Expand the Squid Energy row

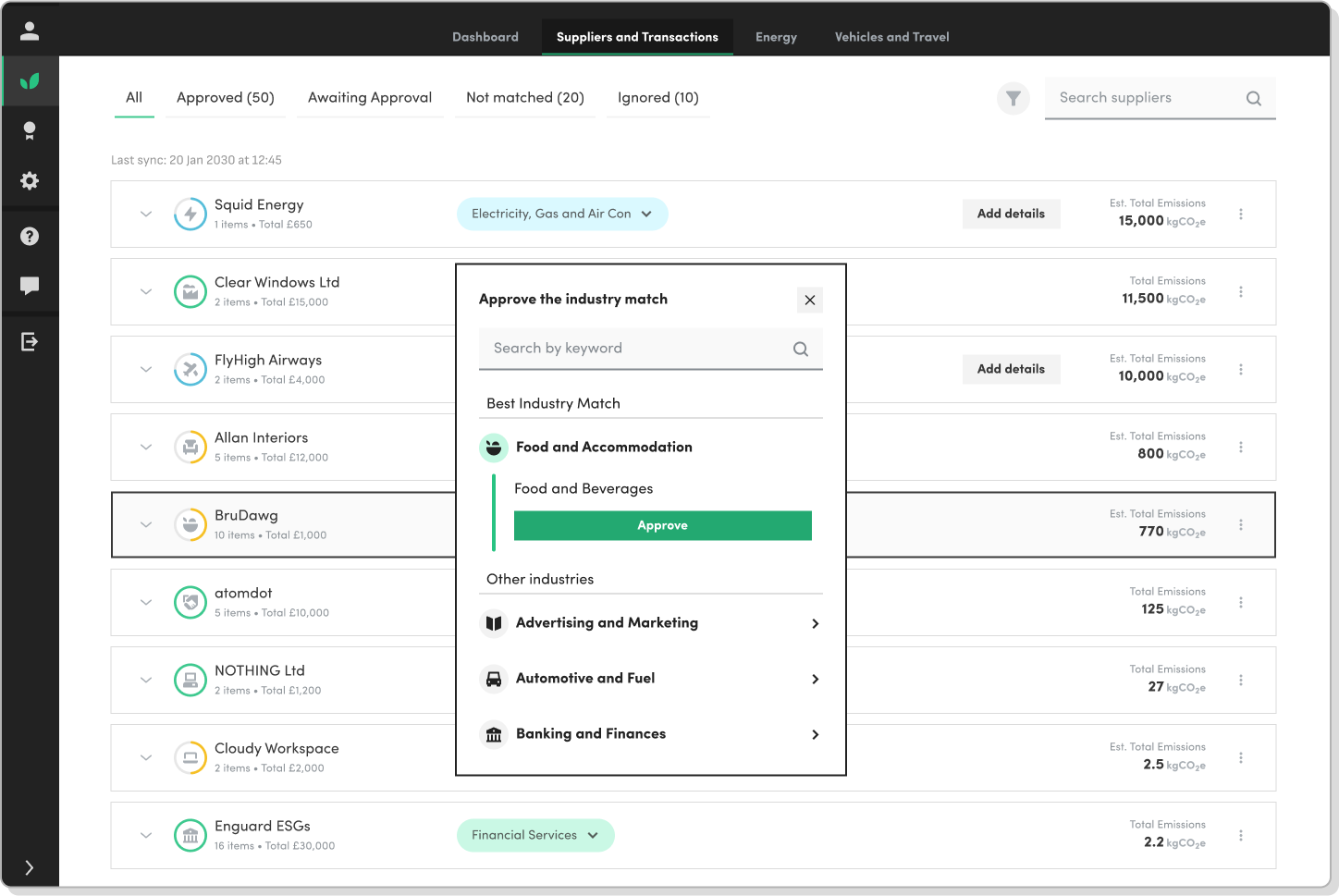(146, 214)
